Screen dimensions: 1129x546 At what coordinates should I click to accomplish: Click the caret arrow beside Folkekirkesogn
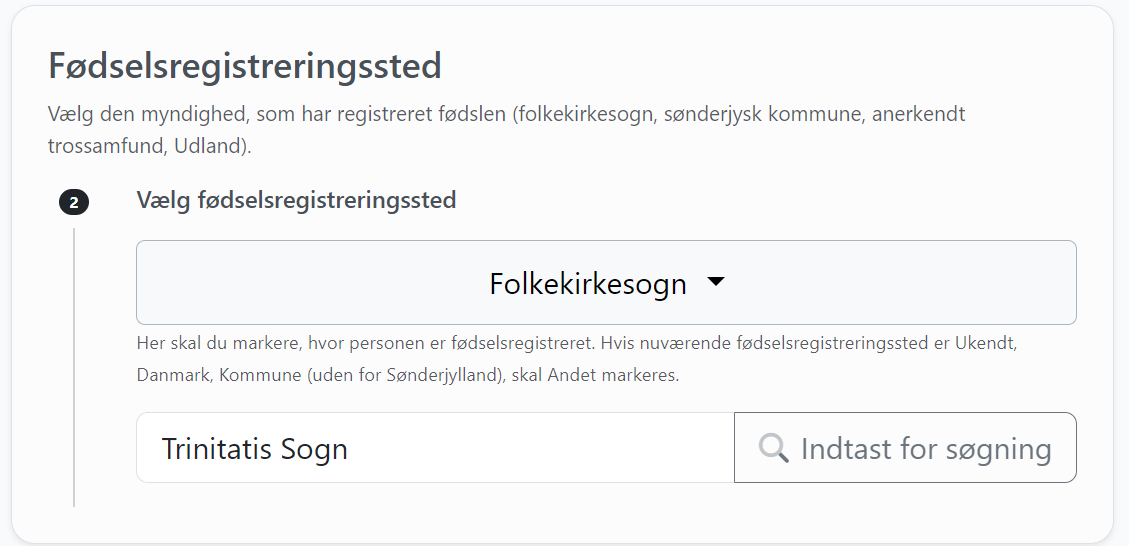click(x=716, y=282)
